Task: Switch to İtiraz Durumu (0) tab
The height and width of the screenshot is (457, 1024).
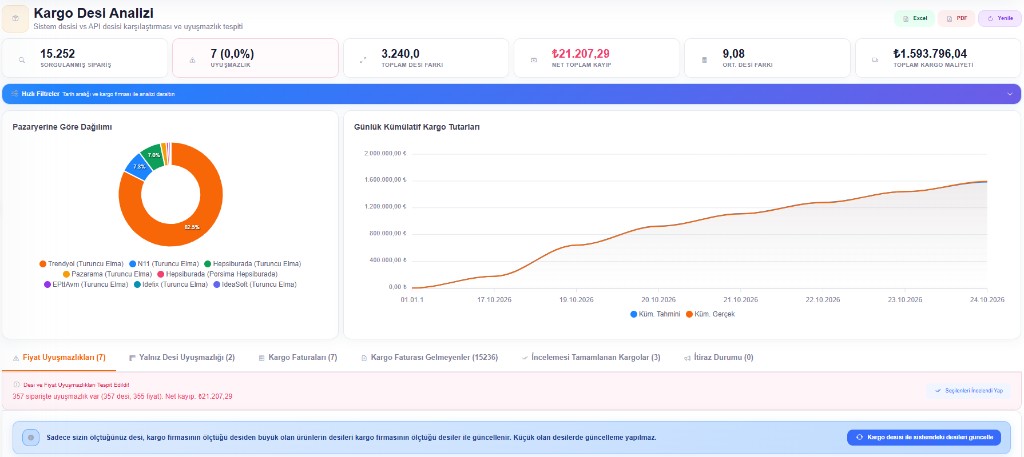Action: pos(718,358)
